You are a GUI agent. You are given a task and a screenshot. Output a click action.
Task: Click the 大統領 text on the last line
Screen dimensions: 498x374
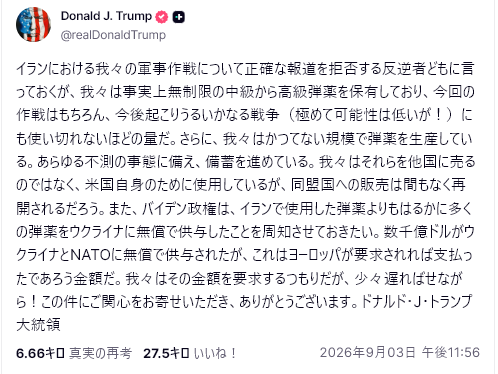pos(38,325)
